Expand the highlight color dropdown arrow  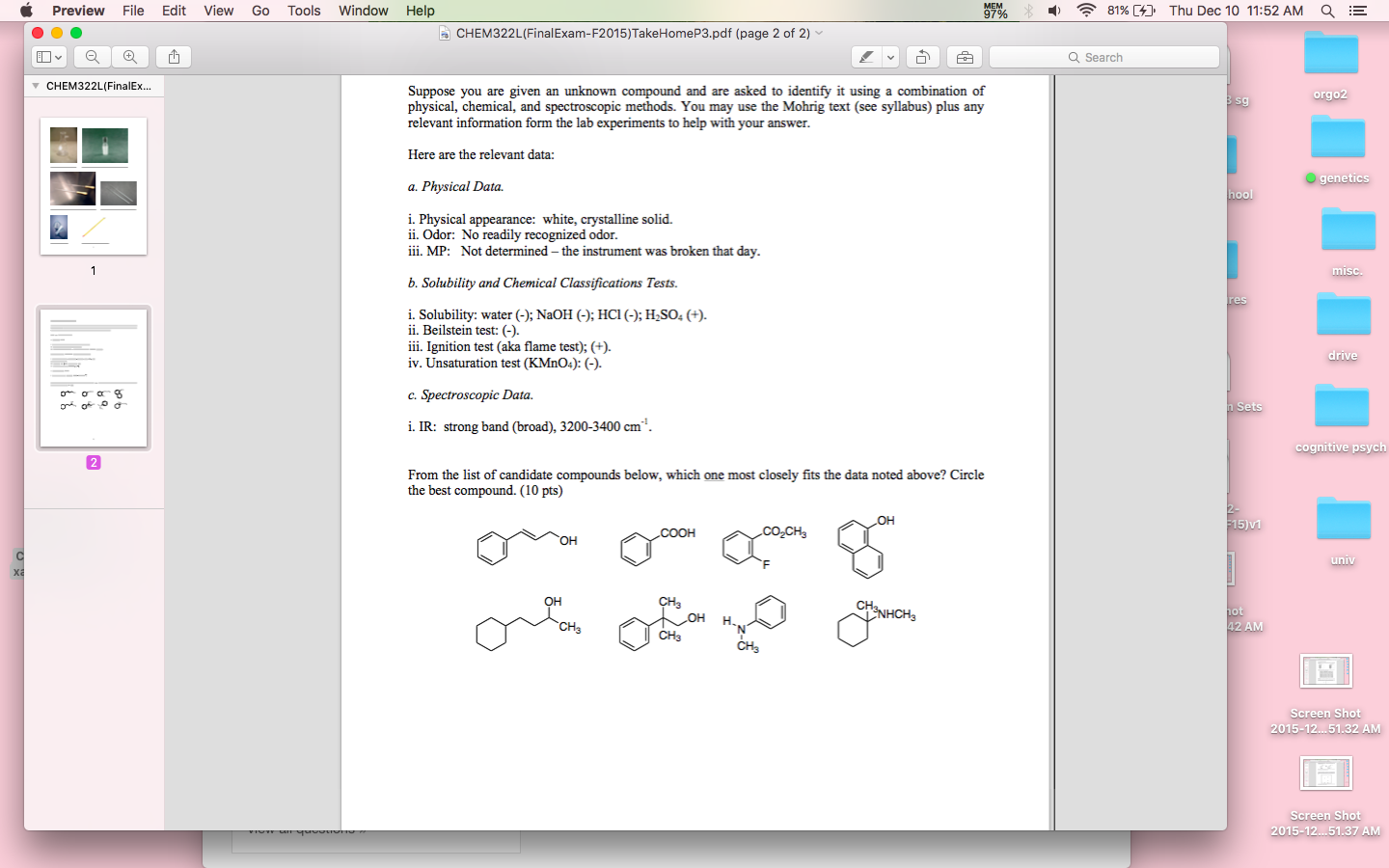[890, 57]
